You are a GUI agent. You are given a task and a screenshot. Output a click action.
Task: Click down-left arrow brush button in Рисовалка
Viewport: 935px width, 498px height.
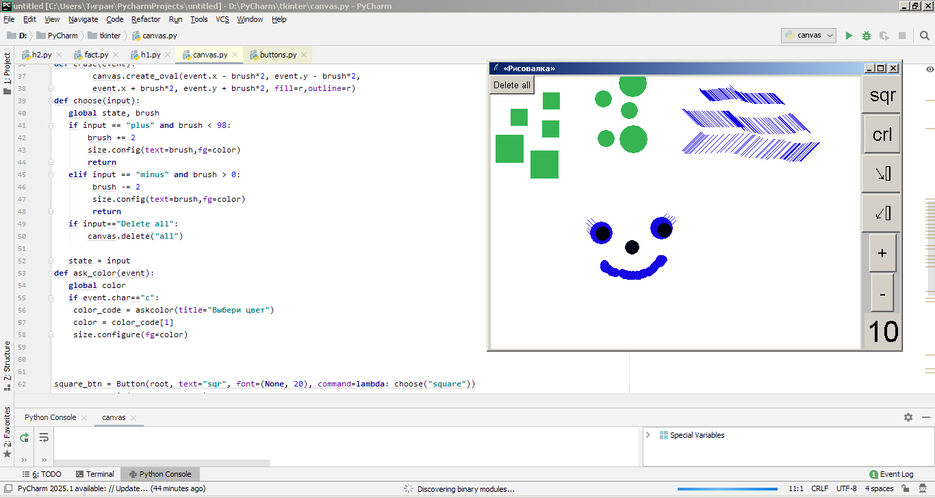tap(882, 213)
